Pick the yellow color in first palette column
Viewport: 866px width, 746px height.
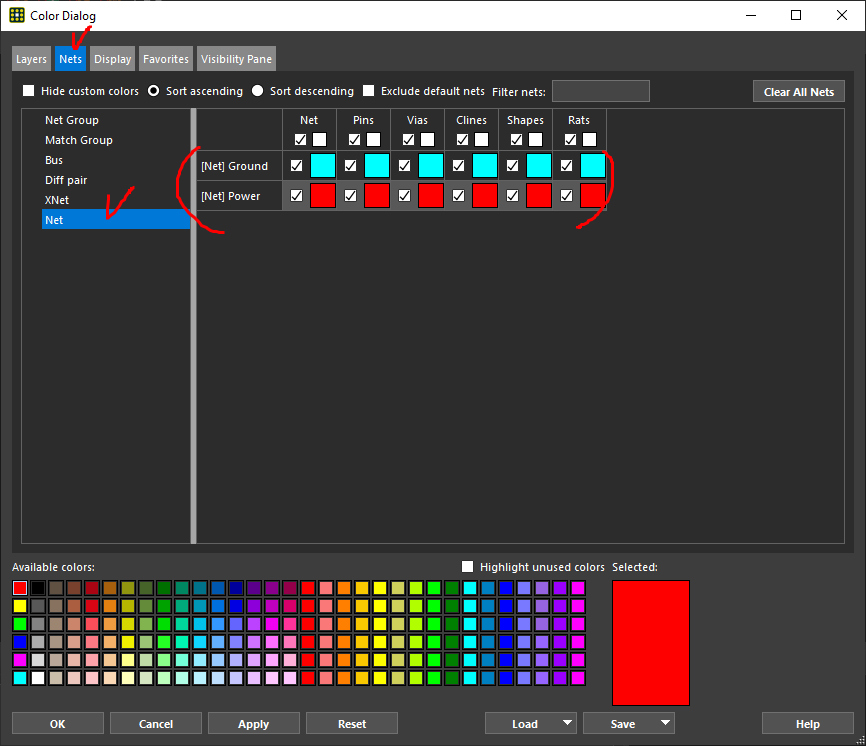pyautogui.click(x=20, y=606)
